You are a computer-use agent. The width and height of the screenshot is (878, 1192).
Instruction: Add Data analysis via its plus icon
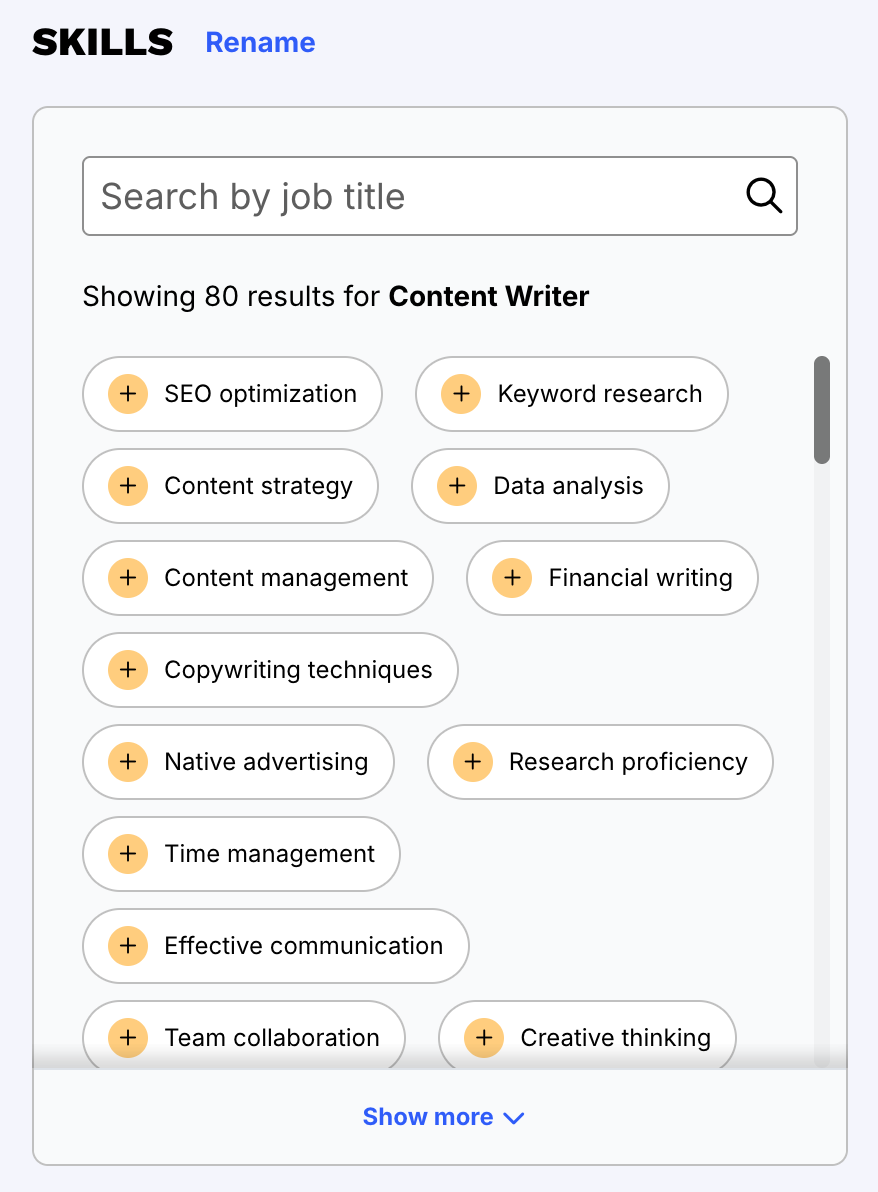point(457,486)
